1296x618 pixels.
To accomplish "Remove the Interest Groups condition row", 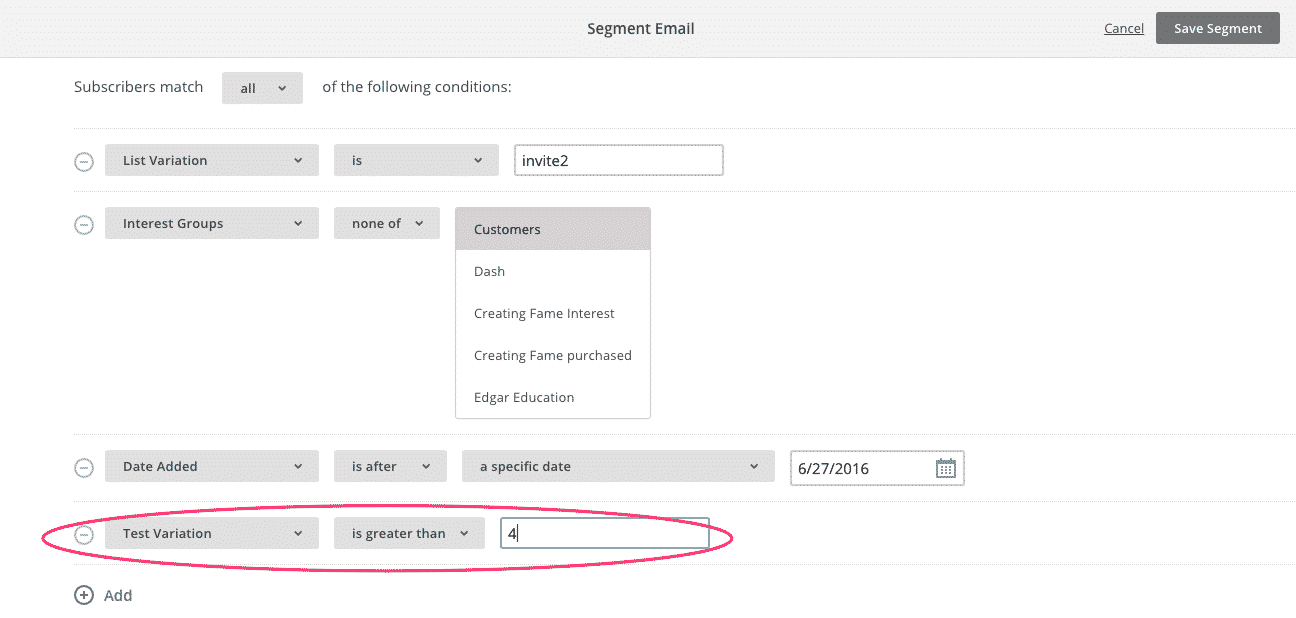I will [84, 224].
